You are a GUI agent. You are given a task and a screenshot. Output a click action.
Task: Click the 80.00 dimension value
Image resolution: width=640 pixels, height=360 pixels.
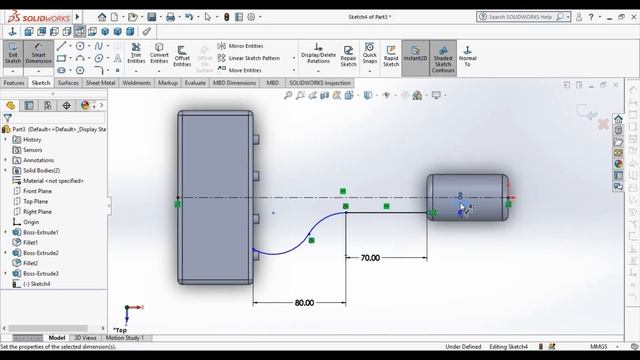tap(304, 303)
